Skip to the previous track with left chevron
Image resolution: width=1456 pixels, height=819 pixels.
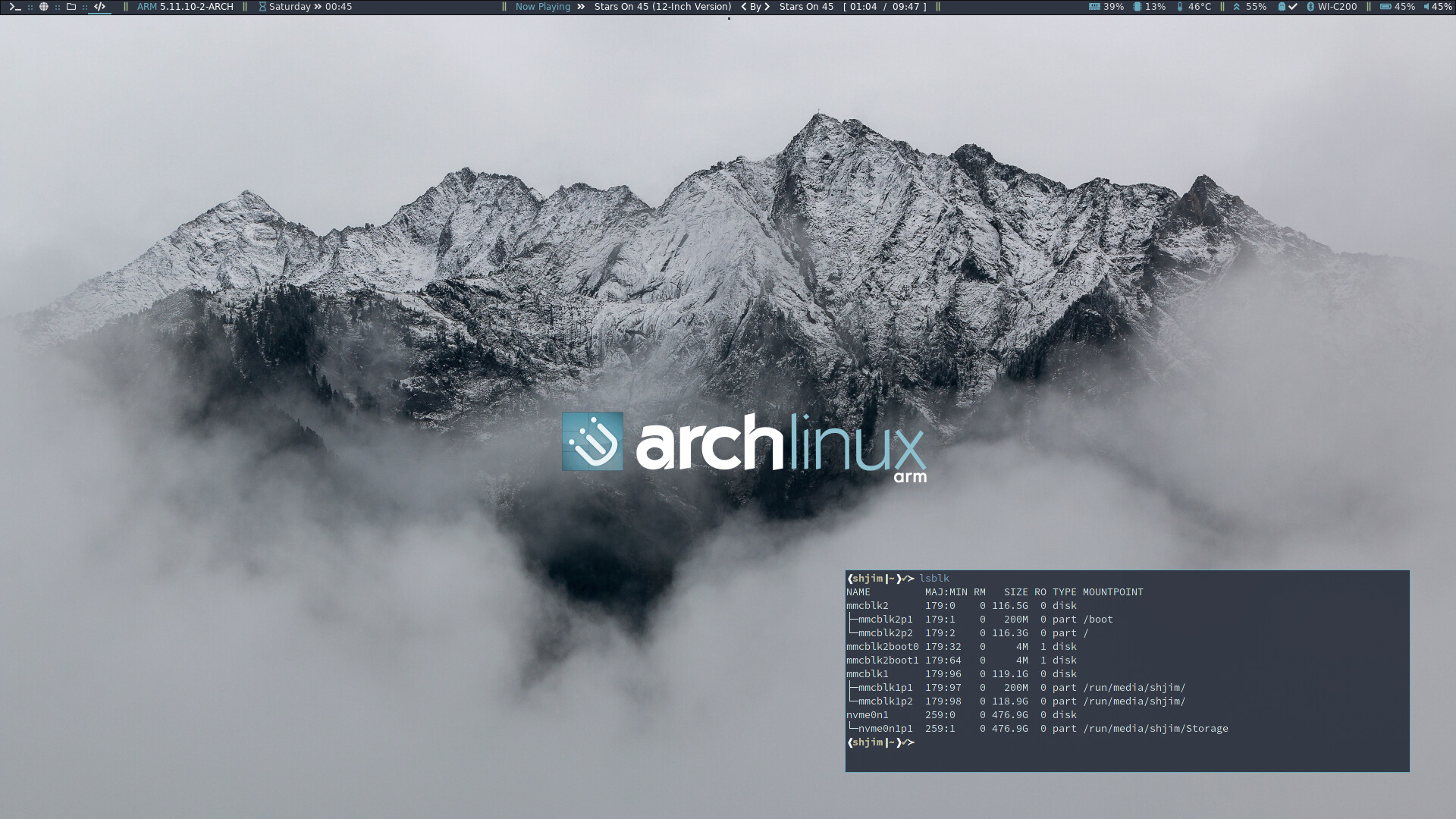744,7
